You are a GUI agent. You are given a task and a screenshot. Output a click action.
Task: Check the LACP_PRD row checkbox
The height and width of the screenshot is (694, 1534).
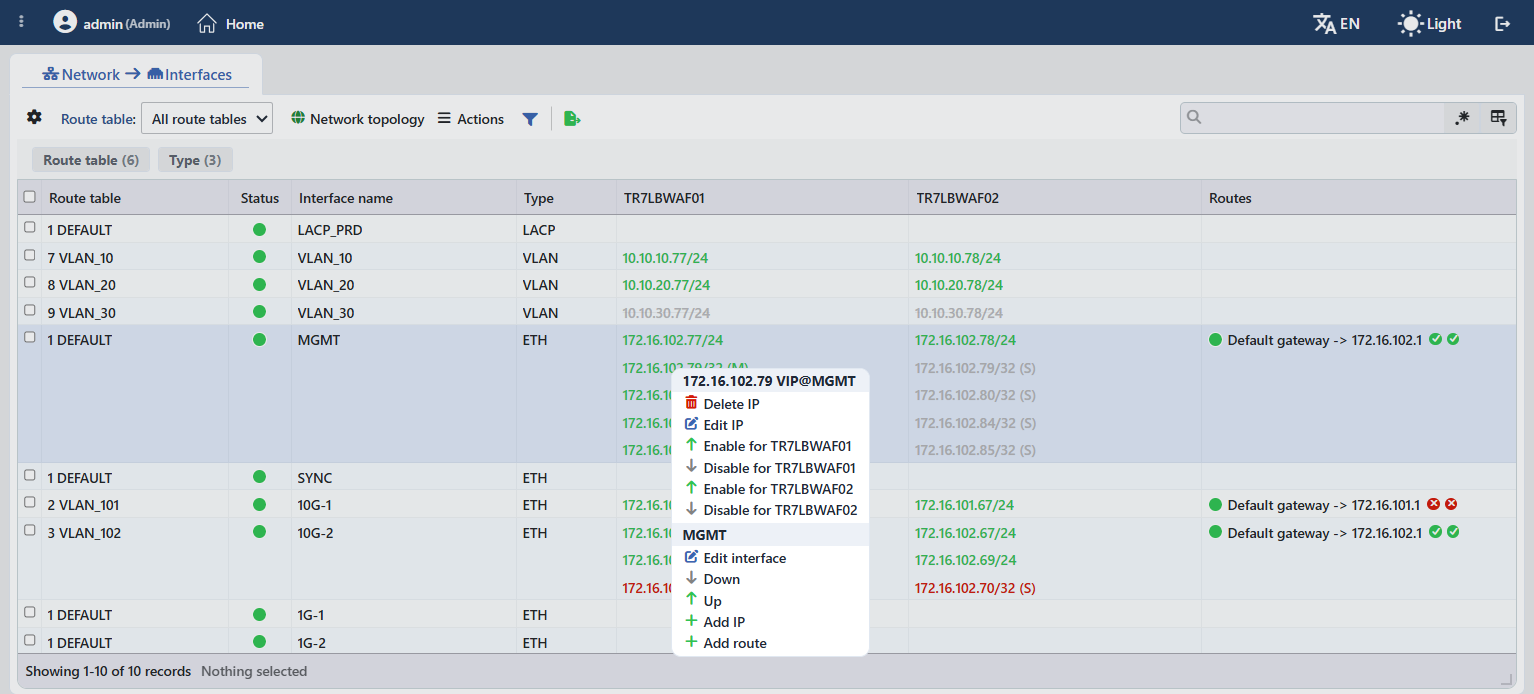tap(29, 227)
